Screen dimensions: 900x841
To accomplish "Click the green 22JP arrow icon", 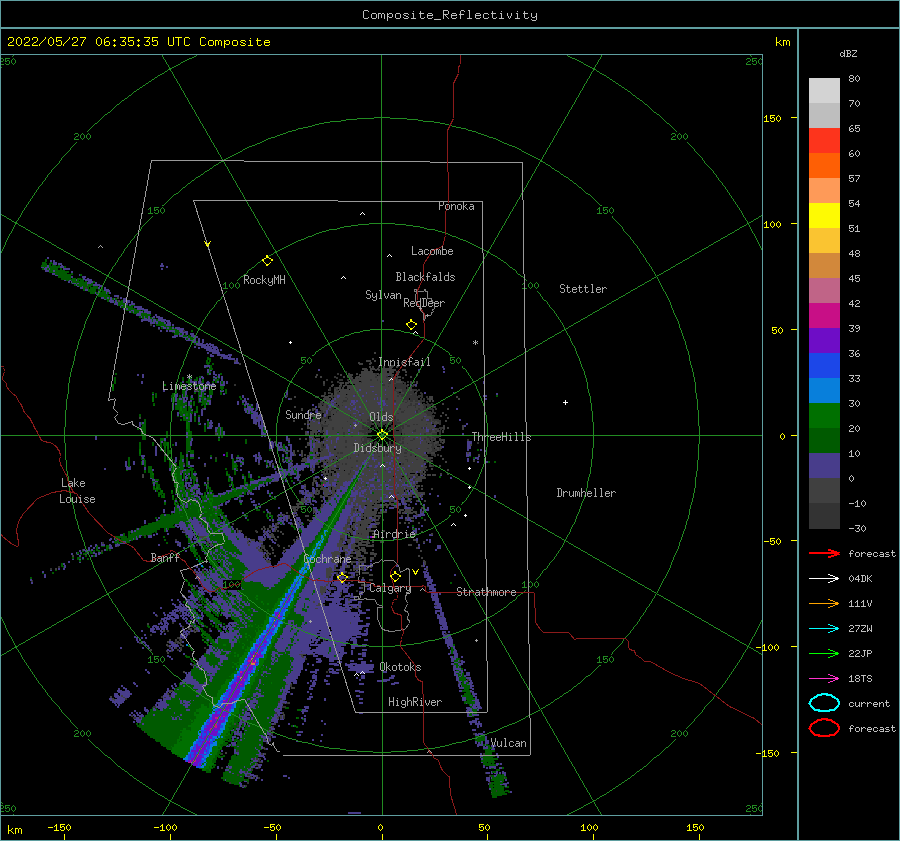I will click(824, 653).
